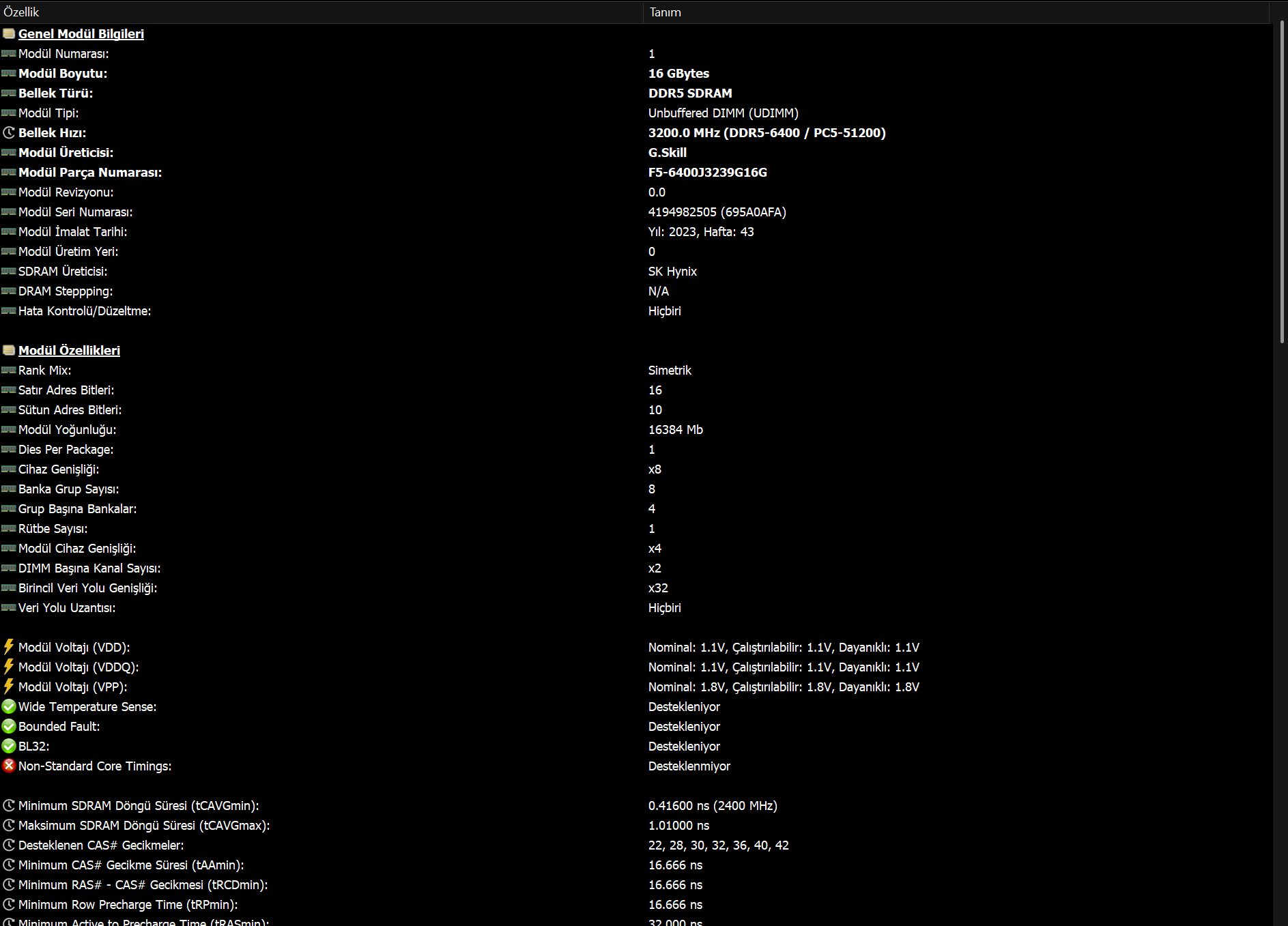Select the value 16 GBytes
This screenshot has height=926, width=1288.
pyautogui.click(x=678, y=73)
